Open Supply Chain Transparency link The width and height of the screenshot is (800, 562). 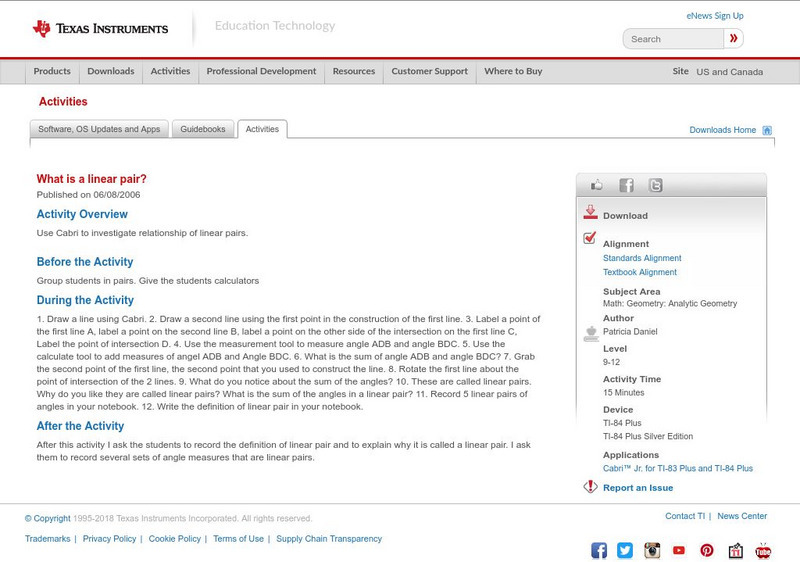coord(329,539)
